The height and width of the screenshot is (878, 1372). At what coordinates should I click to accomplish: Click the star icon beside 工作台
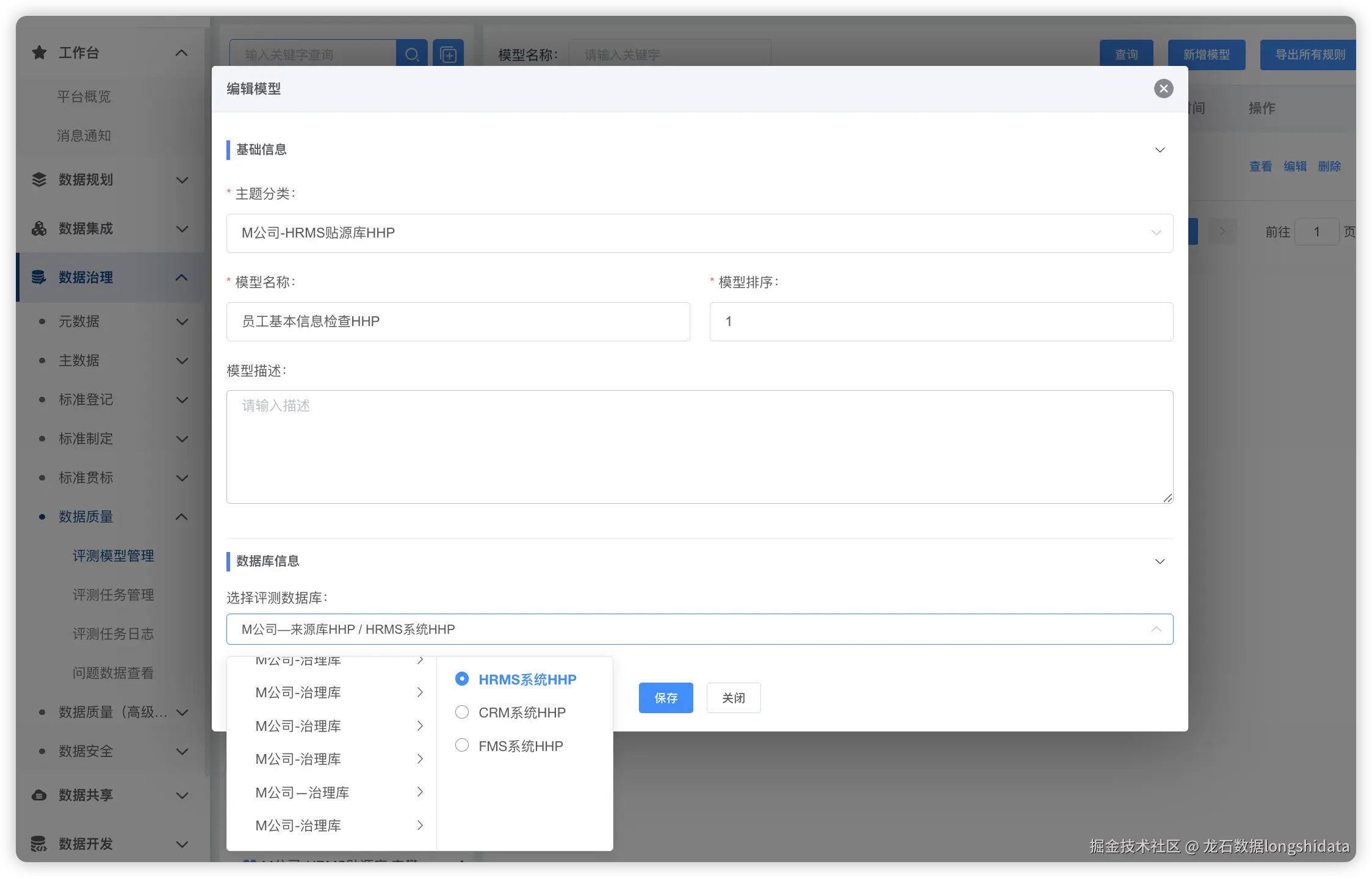39,53
